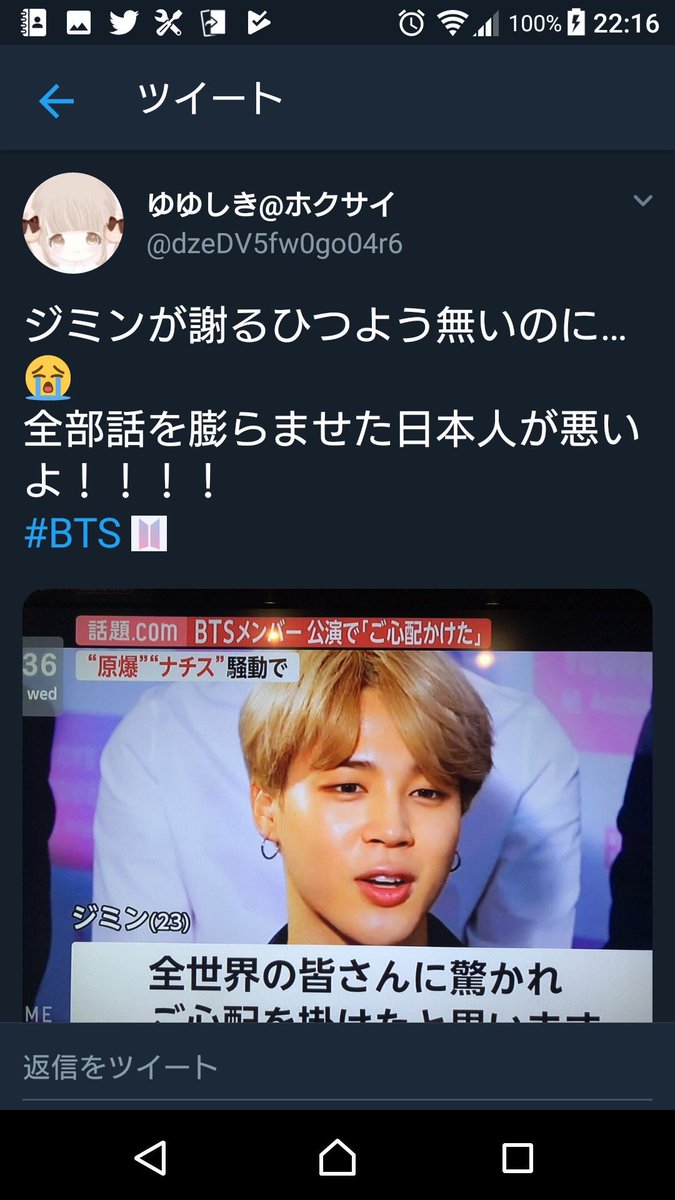Open the #BTS hashtag link
Viewport: 675px width, 1200px height.
pos(71,534)
